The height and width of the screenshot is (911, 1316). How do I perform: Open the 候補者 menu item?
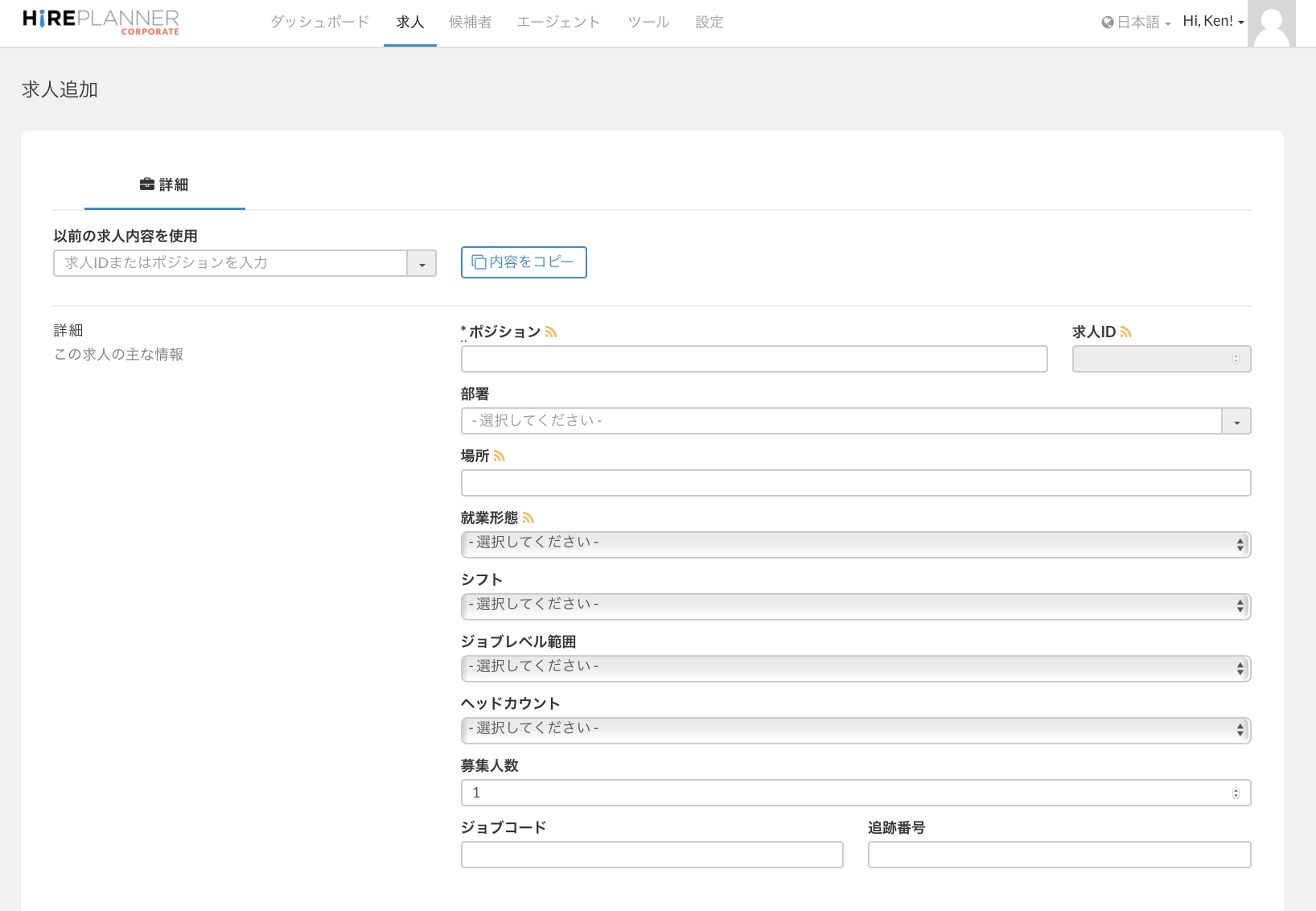point(470,23)
